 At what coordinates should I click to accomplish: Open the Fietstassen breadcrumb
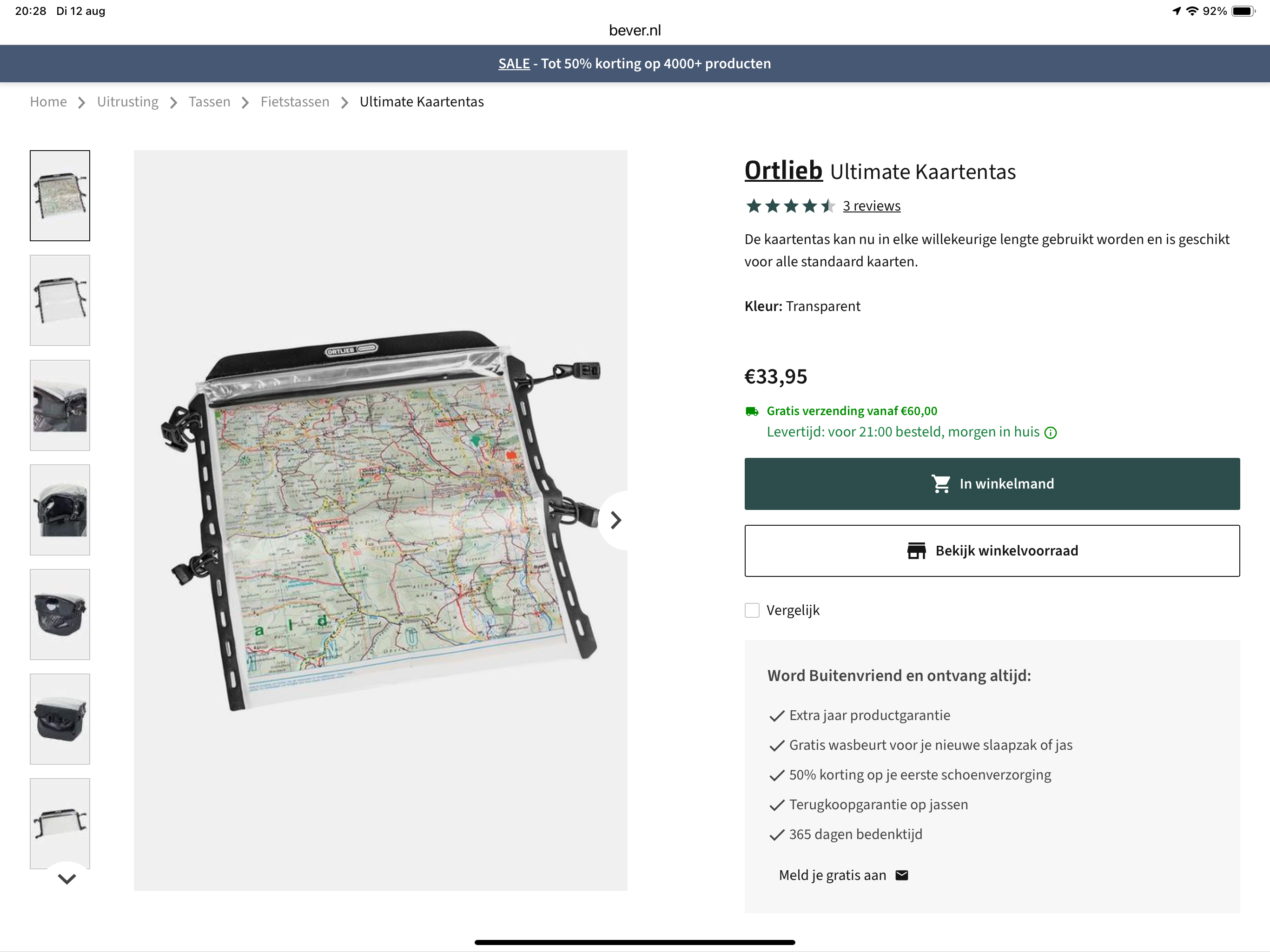tap(295, 102)
